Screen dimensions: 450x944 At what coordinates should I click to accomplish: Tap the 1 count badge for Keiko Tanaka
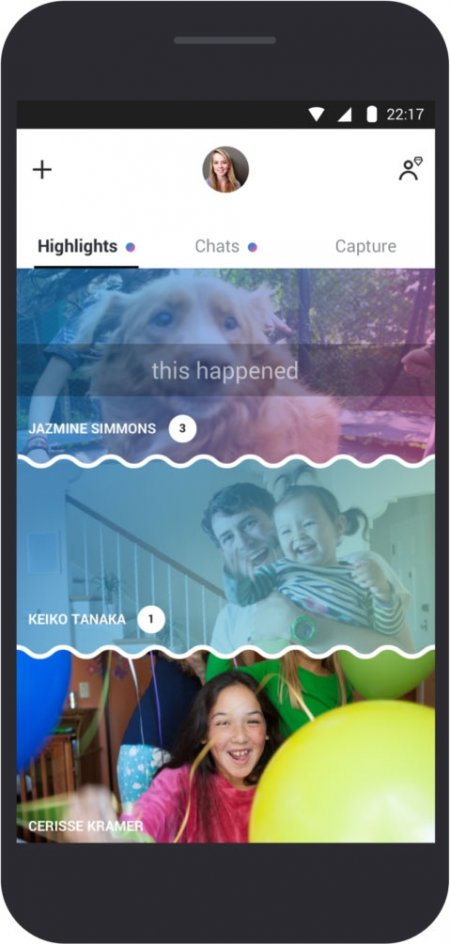[151, 619]
